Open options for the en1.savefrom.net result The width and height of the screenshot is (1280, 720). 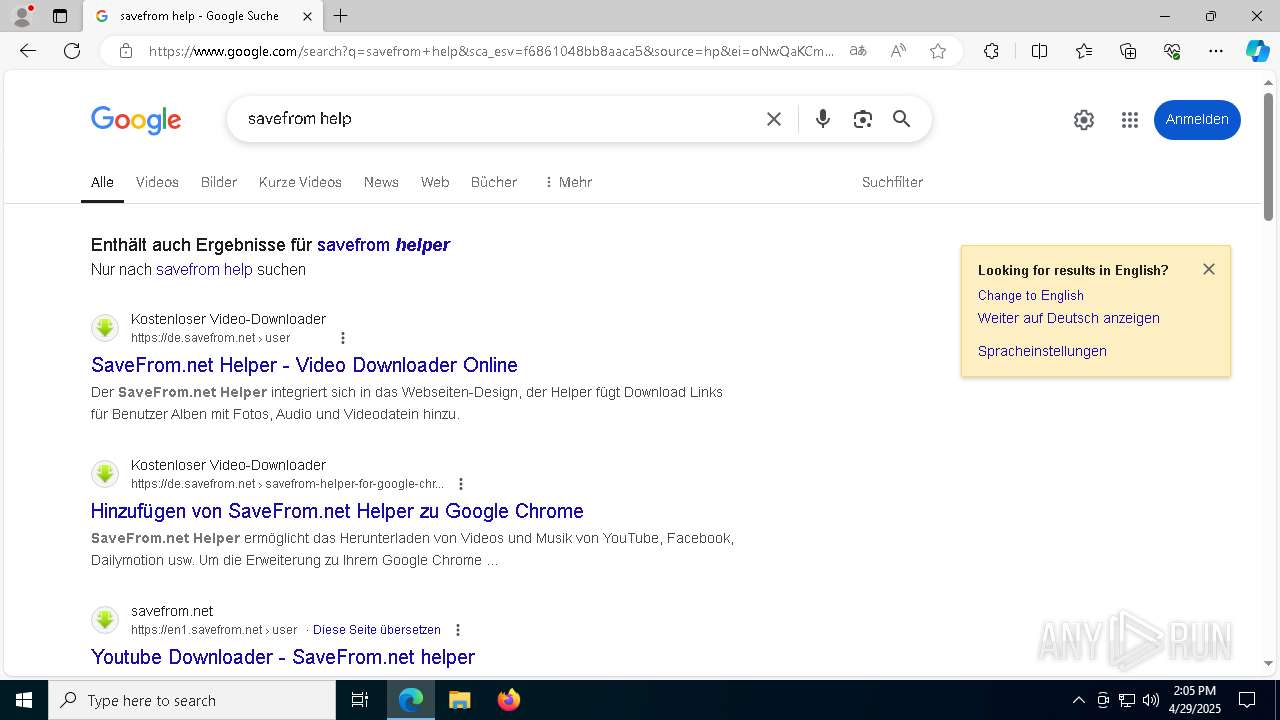click(458, 630)
